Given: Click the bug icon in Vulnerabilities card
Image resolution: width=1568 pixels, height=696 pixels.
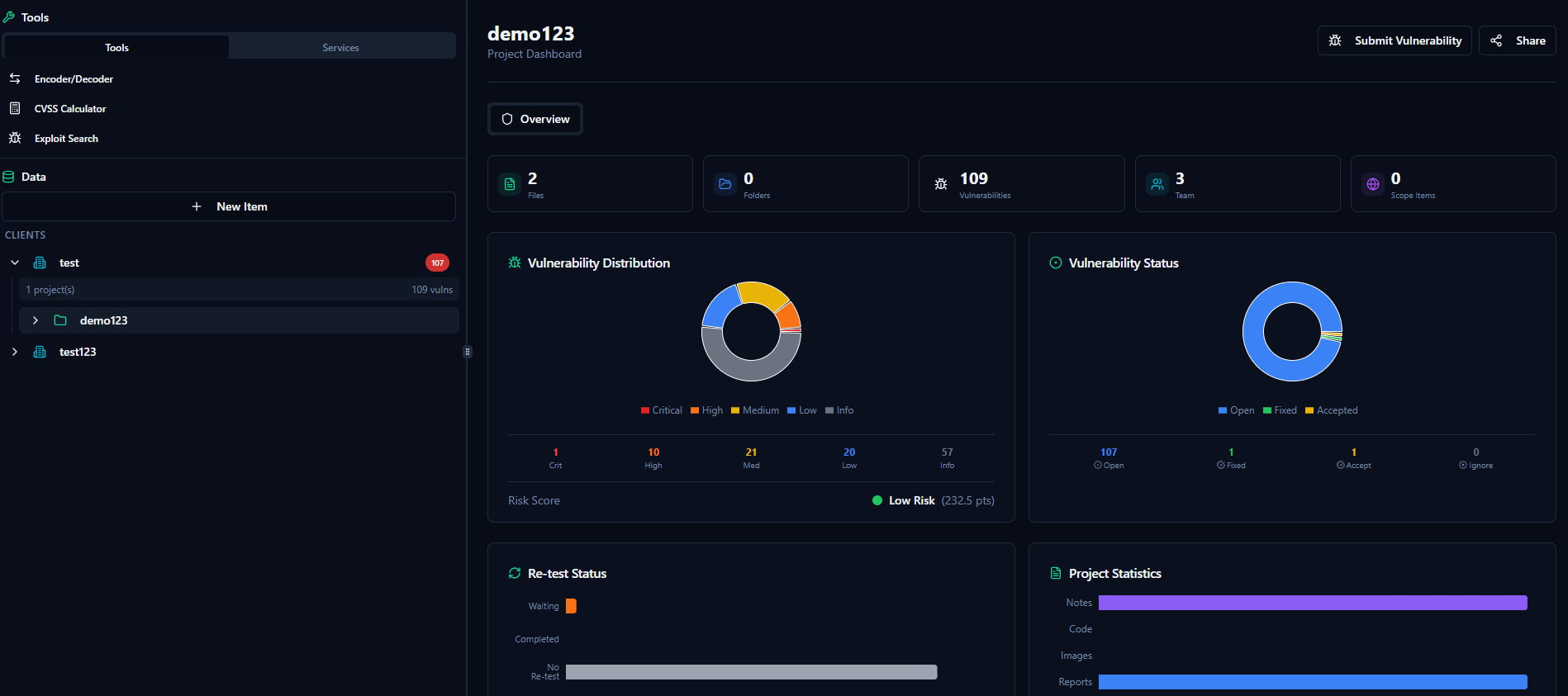Looking at the screenshot, I should coord(941,184).
